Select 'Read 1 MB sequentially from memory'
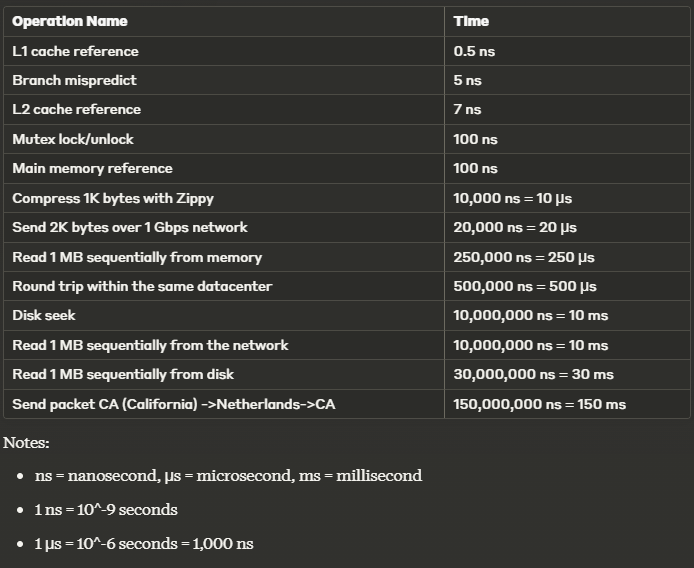Viewport: 694px width, 568px height. (137, 257)
